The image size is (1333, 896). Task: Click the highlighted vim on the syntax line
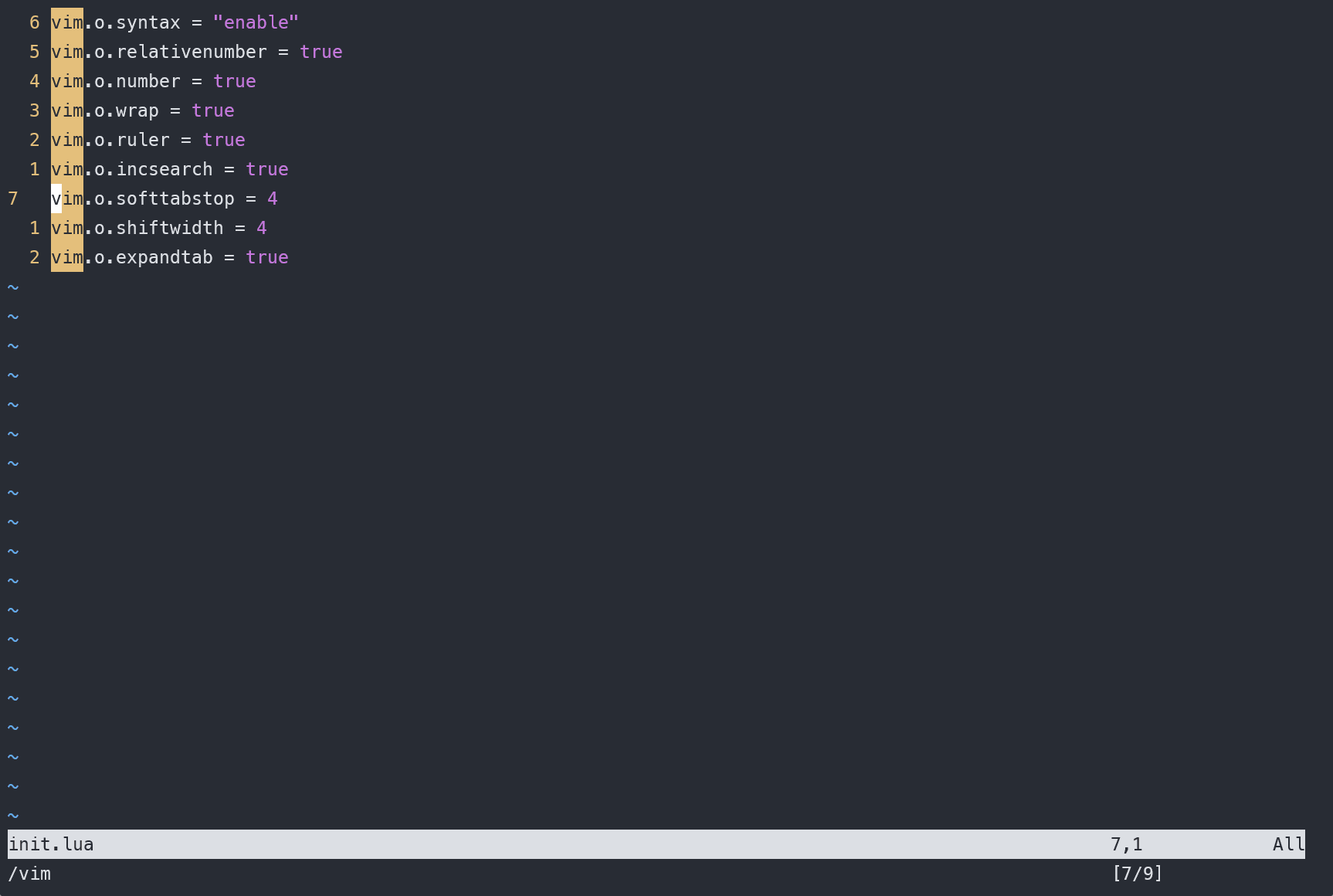point(67,22)
